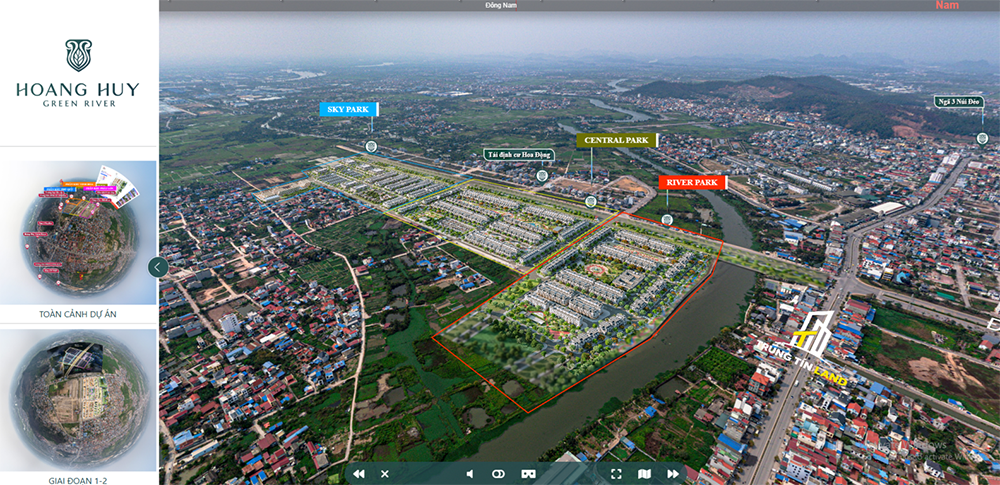Select the Ngã 3 Núi Đèo label
This screenshot has height=485, width=1000.
coord(959,102)
